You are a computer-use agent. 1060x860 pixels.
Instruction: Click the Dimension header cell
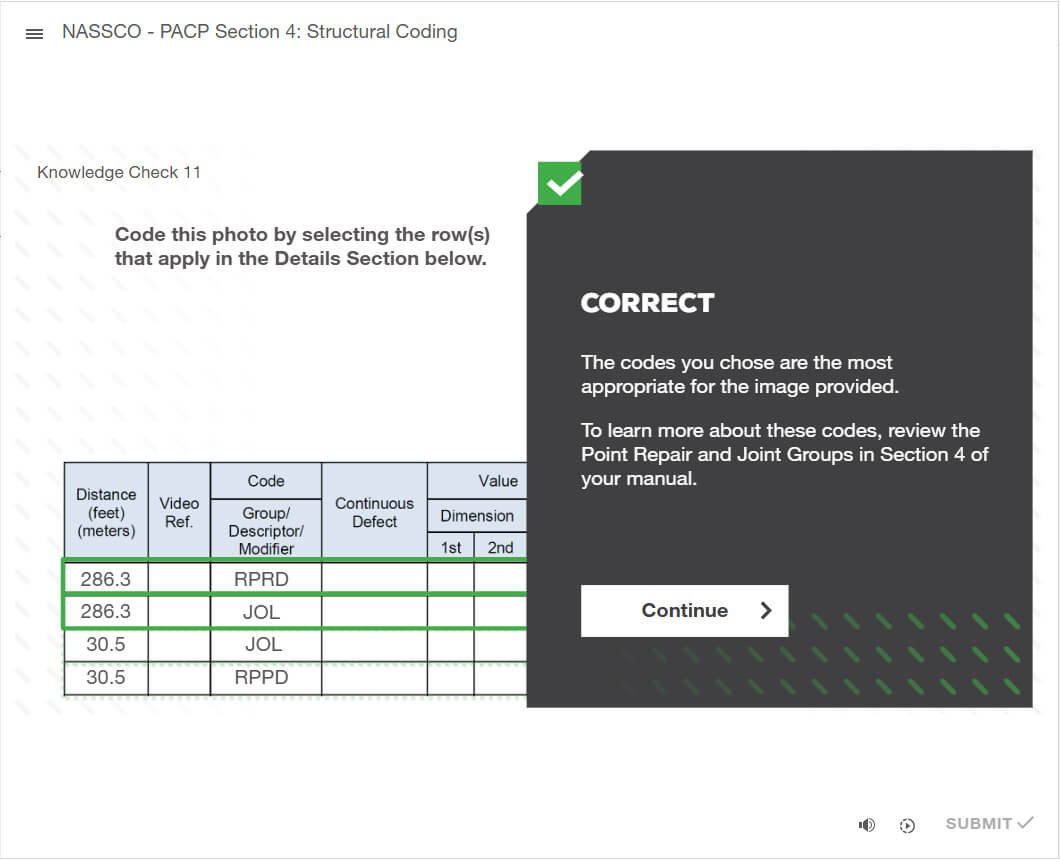[x=477, y=516]
